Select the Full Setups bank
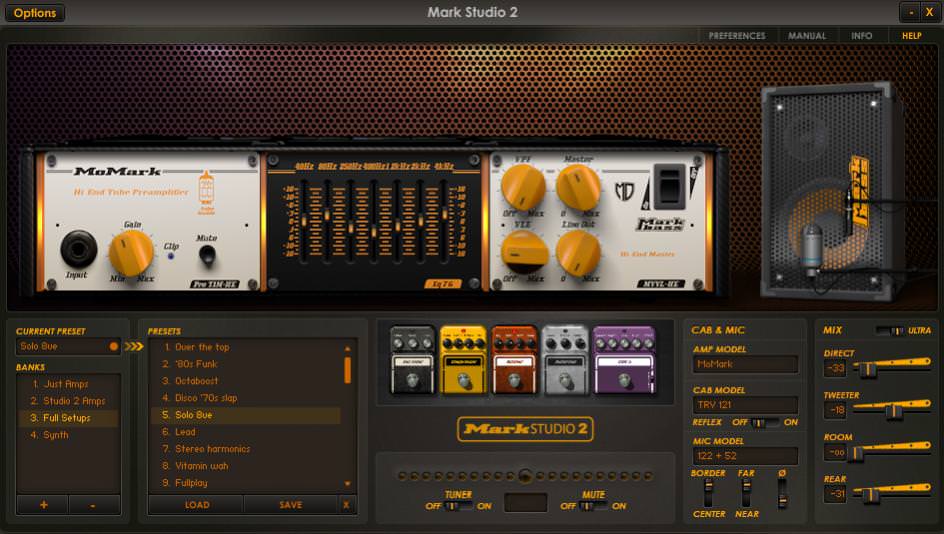This screenshot has width=944, height=534. click(x=68, y=418)
